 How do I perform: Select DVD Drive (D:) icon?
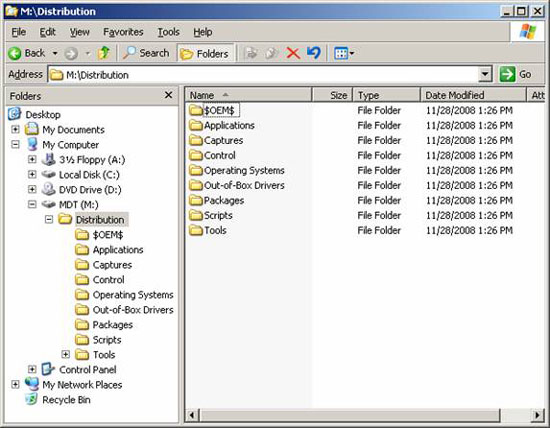click(48, 189)
